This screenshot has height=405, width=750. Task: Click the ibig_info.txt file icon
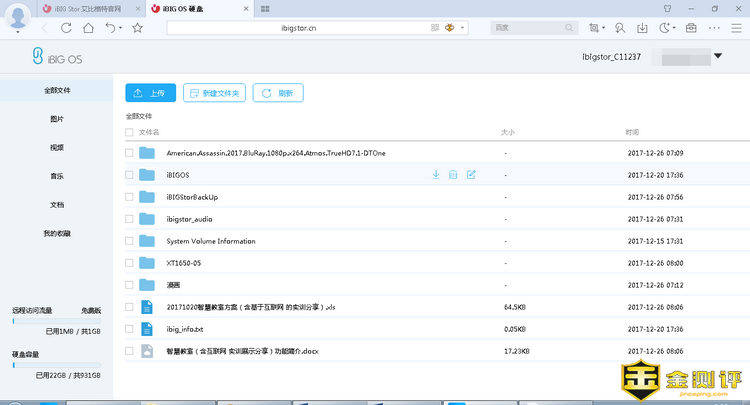pyautogui.click(x=147, y=329)
